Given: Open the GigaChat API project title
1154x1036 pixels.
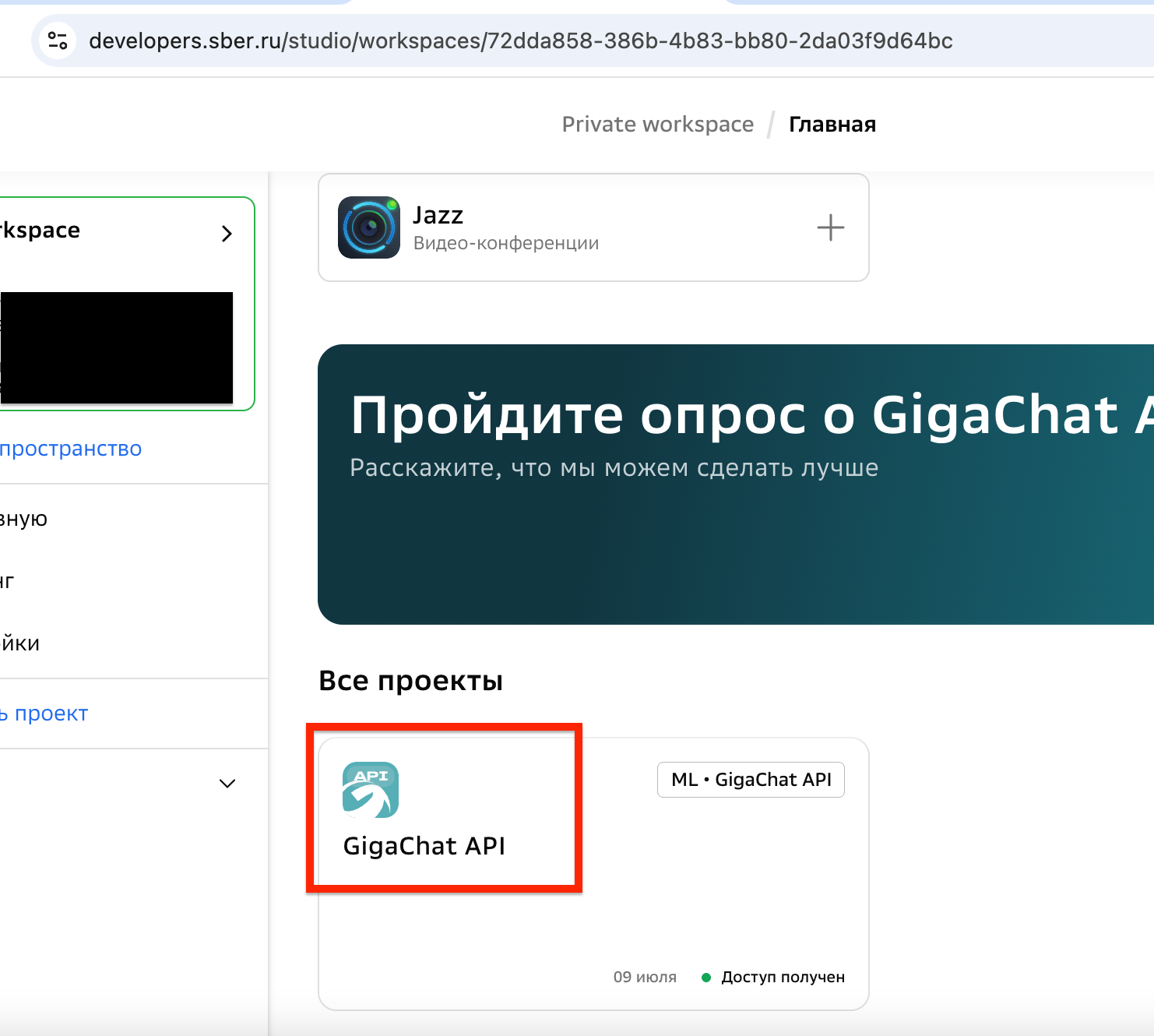Looking at the screenshot, I should tap(424, 846).
